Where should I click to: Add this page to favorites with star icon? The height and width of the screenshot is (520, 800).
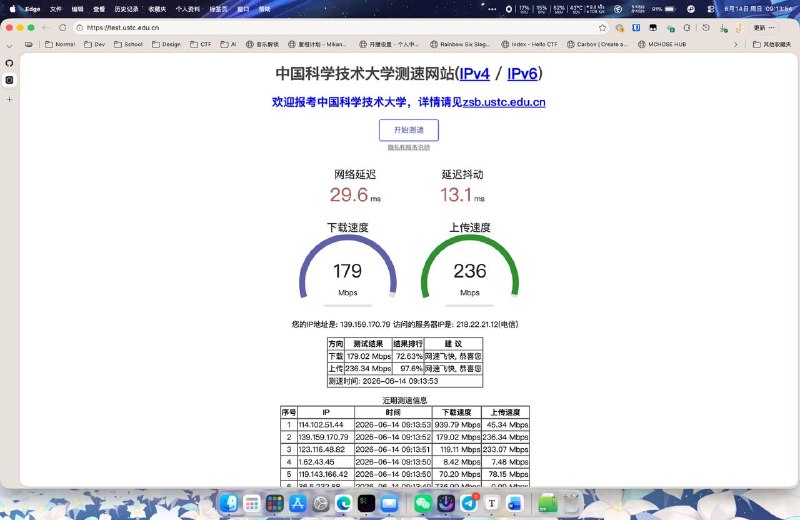(603, 28)
